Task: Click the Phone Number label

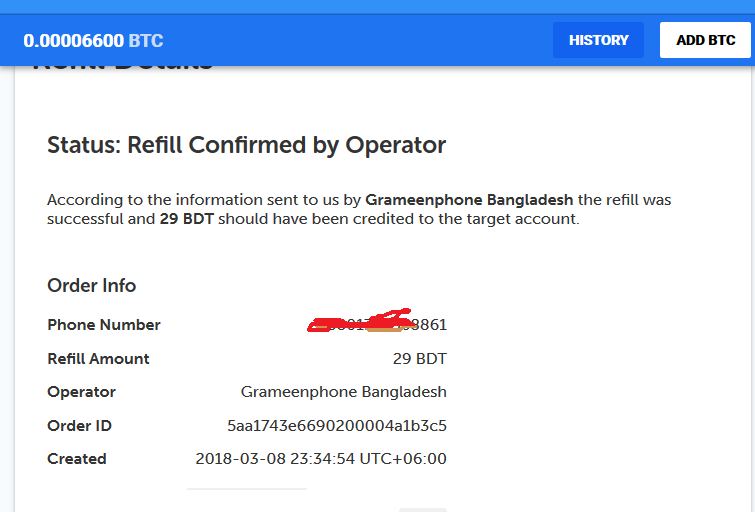Action: 104,325
